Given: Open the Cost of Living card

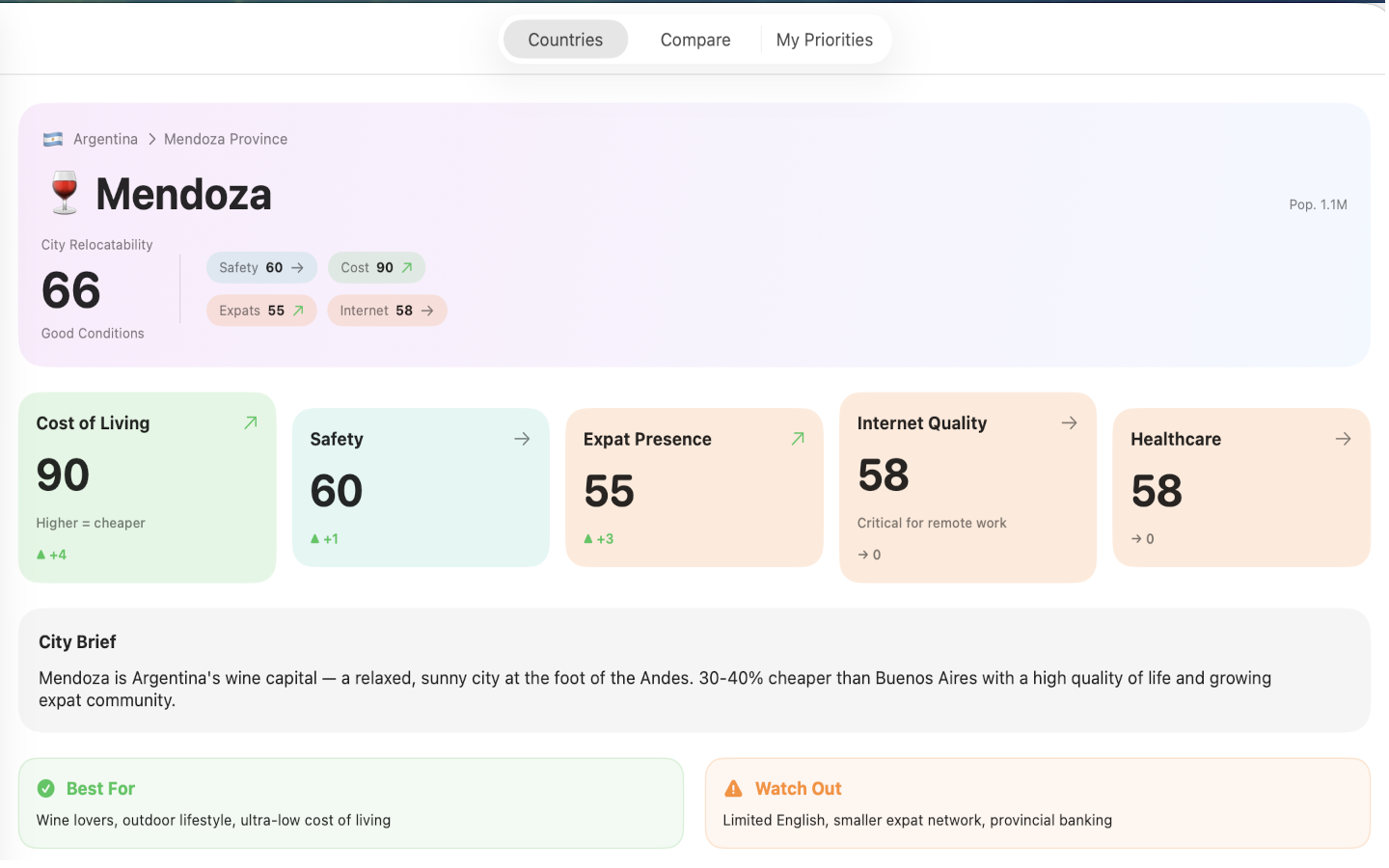Looking at the screenshot, I should [x=148, y=487].
